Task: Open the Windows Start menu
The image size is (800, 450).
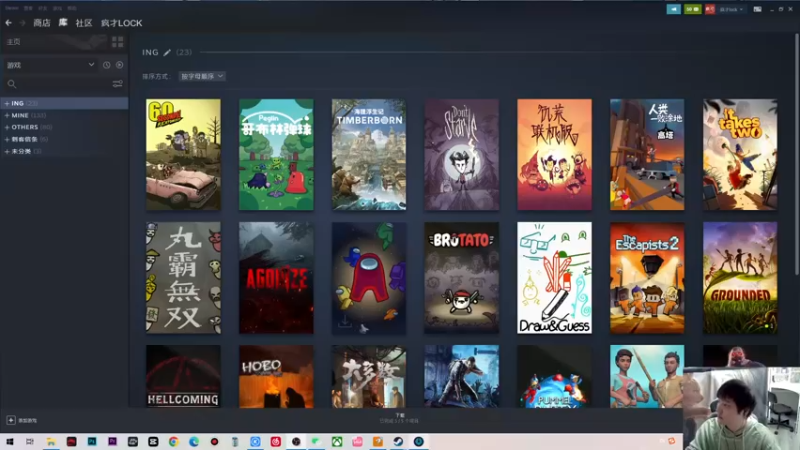Action: tap(10, 441)
